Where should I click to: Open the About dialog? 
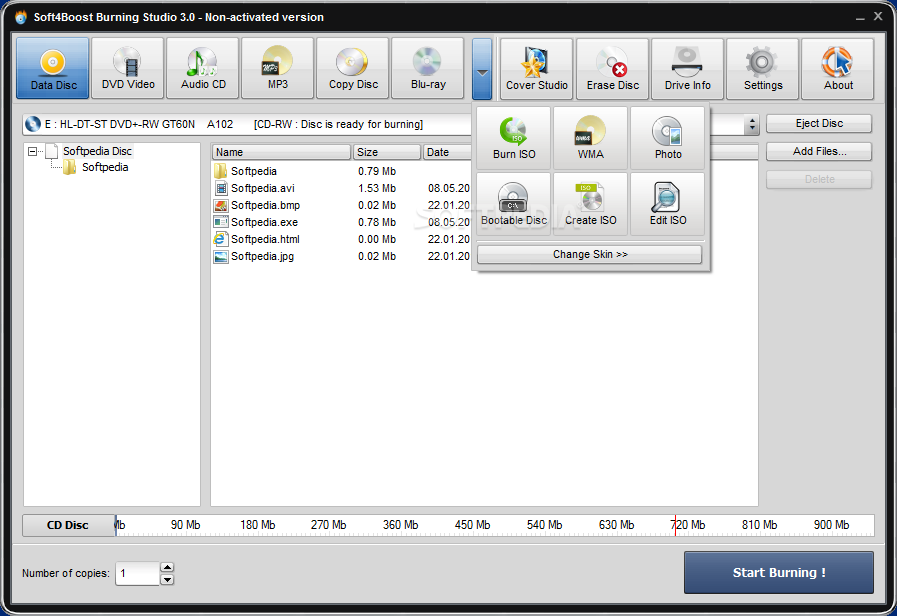[x=838, y=69]
